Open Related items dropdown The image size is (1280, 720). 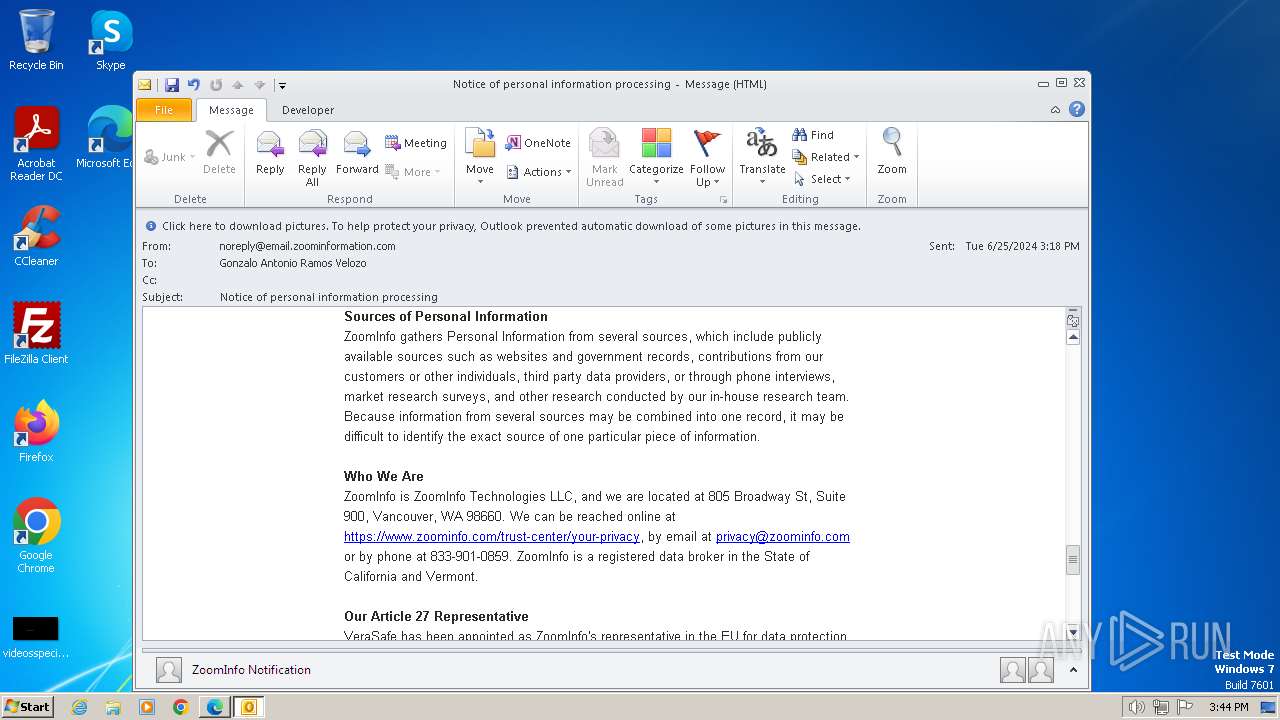826,157
